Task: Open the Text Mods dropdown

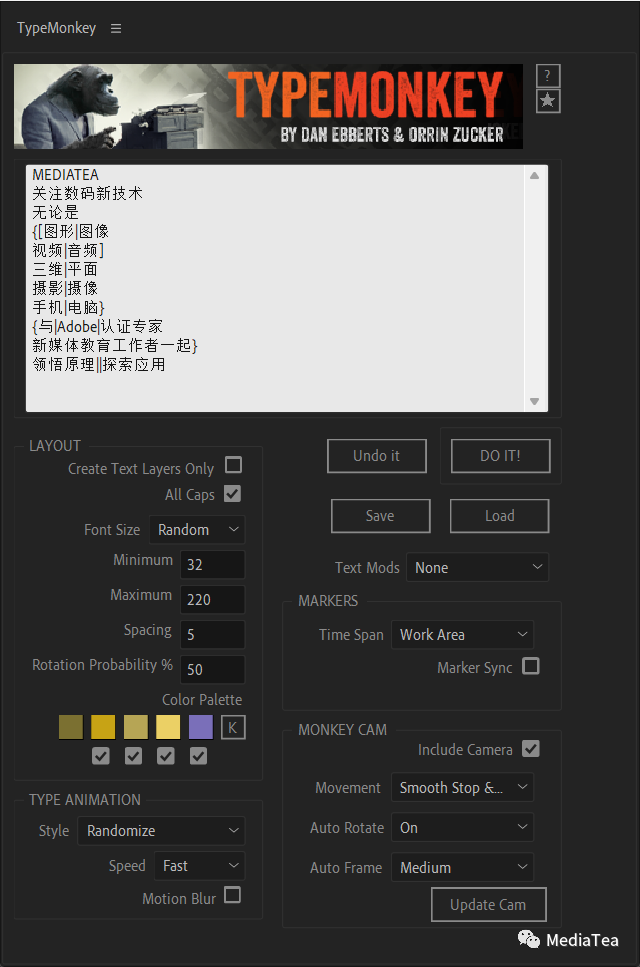Action: point(477,567)
